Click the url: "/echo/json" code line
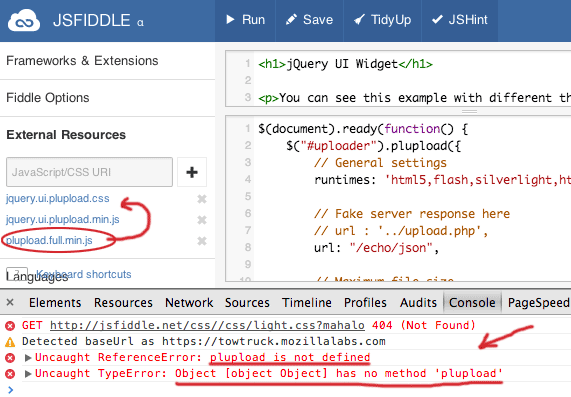571x397 pixels. pyautogui.click(x=377, y=248)
